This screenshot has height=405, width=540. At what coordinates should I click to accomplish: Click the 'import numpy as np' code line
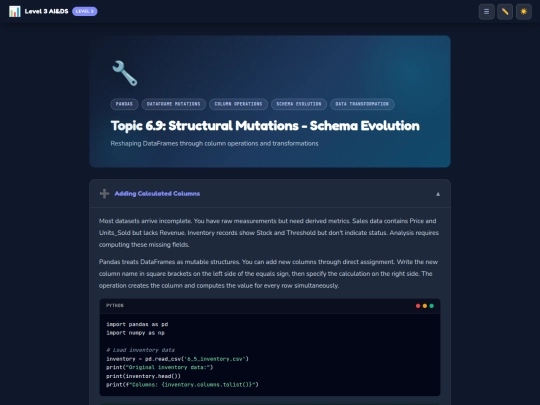135,333
